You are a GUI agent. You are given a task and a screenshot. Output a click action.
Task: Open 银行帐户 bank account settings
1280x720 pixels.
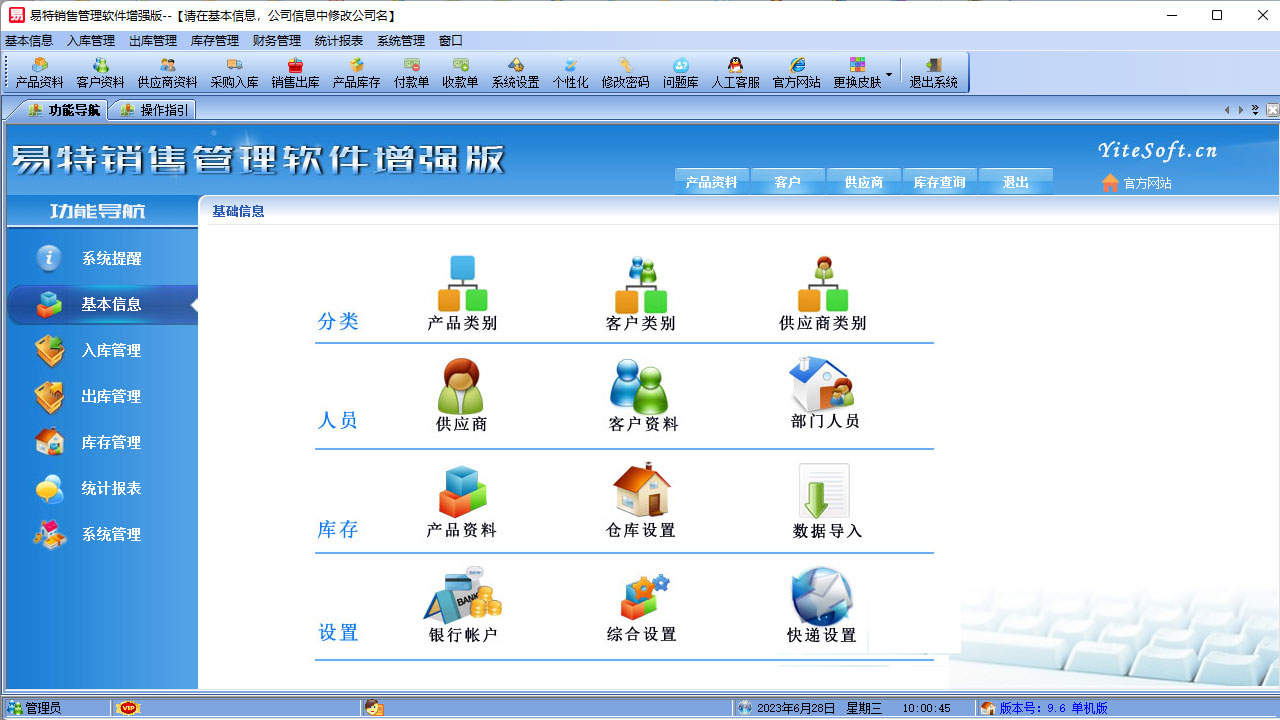point(461,600)
